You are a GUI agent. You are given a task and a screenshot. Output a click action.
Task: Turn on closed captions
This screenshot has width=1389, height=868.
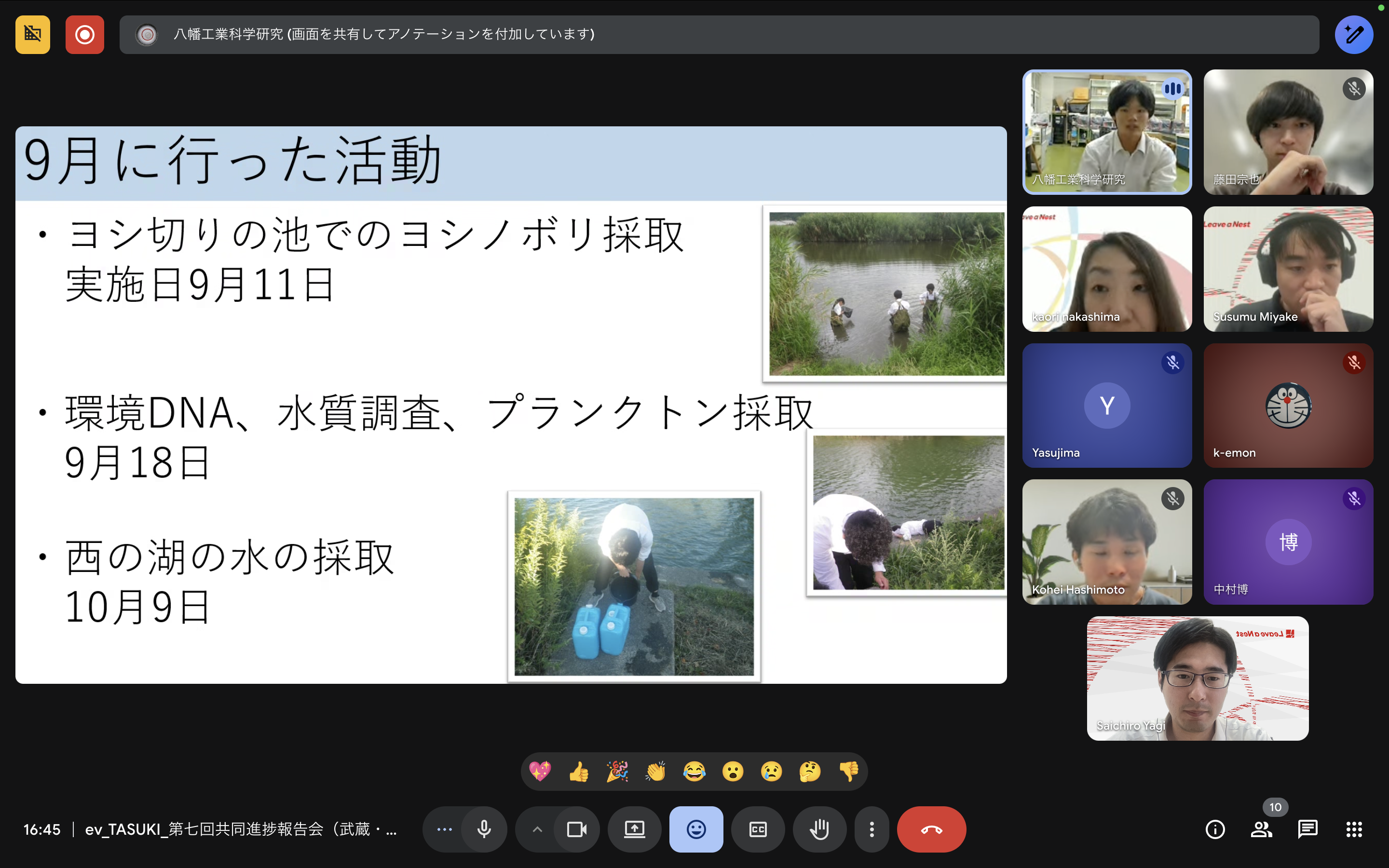pyautogui.click(x=758, y=829)
